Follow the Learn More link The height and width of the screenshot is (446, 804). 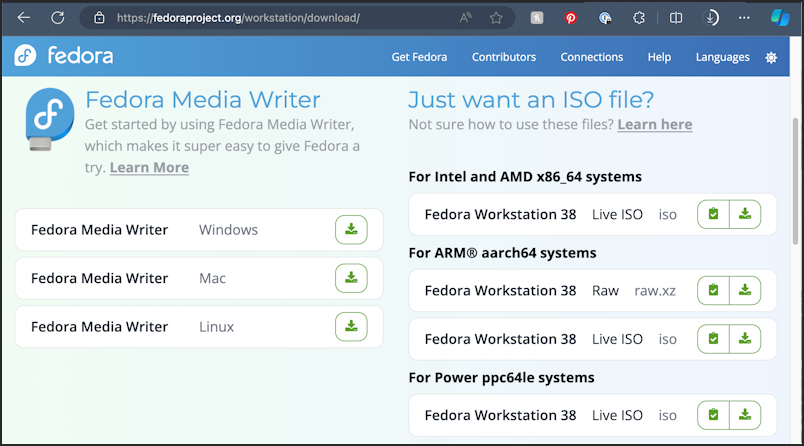[149, 168]
